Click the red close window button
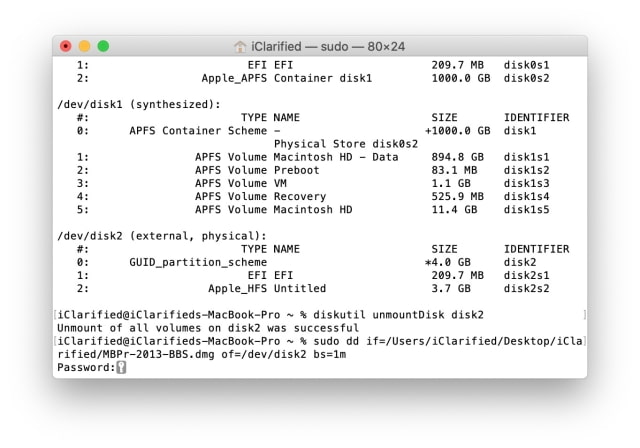This screenshot has width=640, height=448. 66,46
